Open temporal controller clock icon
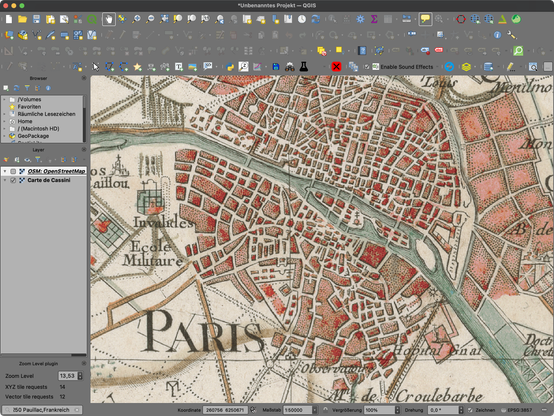The width and height of the screenshot is (554, 416). (x=302, y=19)
